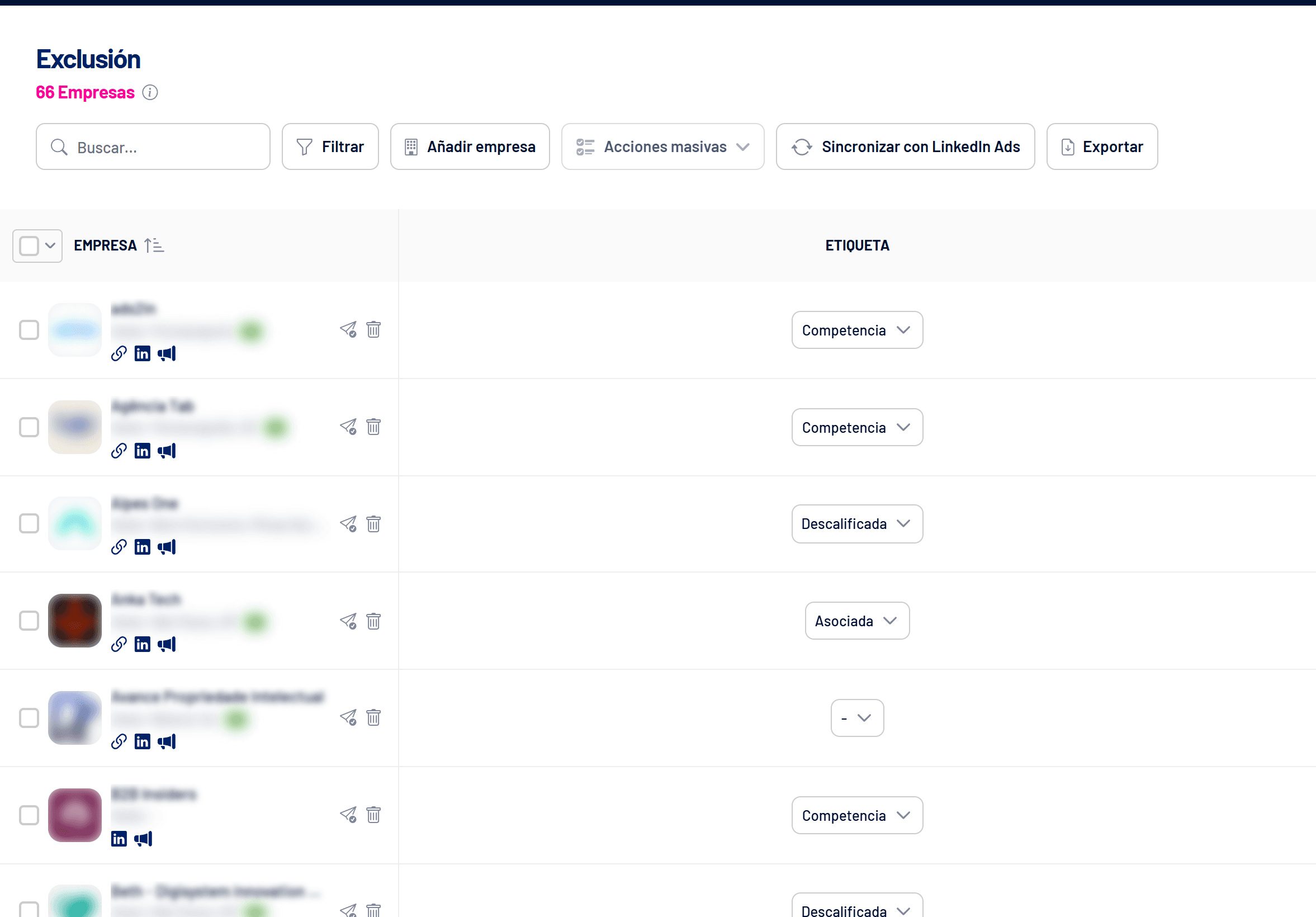This screenshot has width=1316, height=917.
Task: Check the Asociada row checkbox
Action: (x=29, y=621)
